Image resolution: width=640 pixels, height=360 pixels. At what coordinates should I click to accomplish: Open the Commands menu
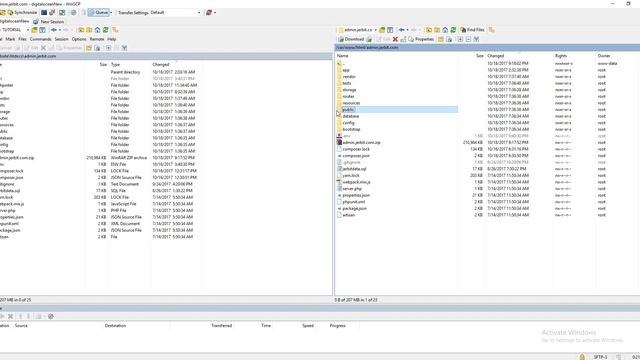40,39
